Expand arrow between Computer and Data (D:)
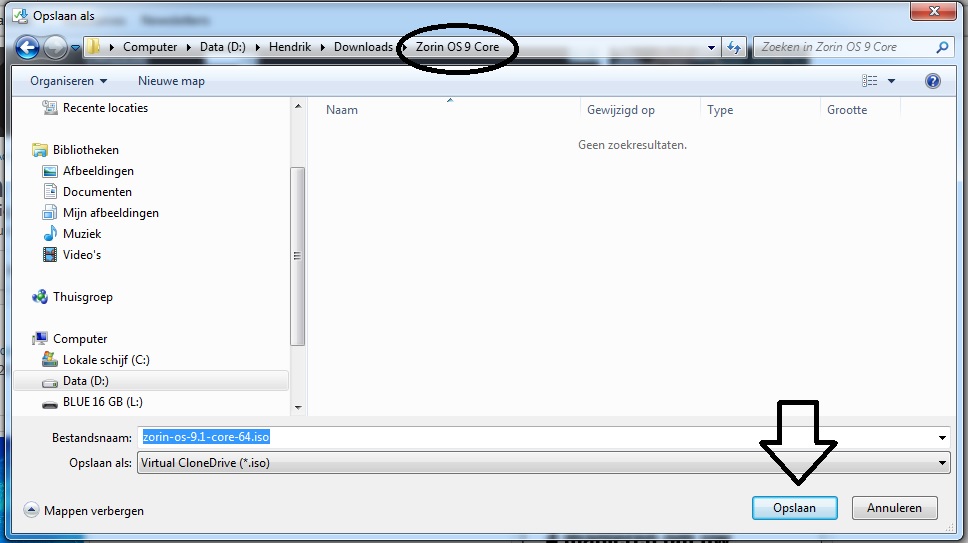 tap(189, 47)
